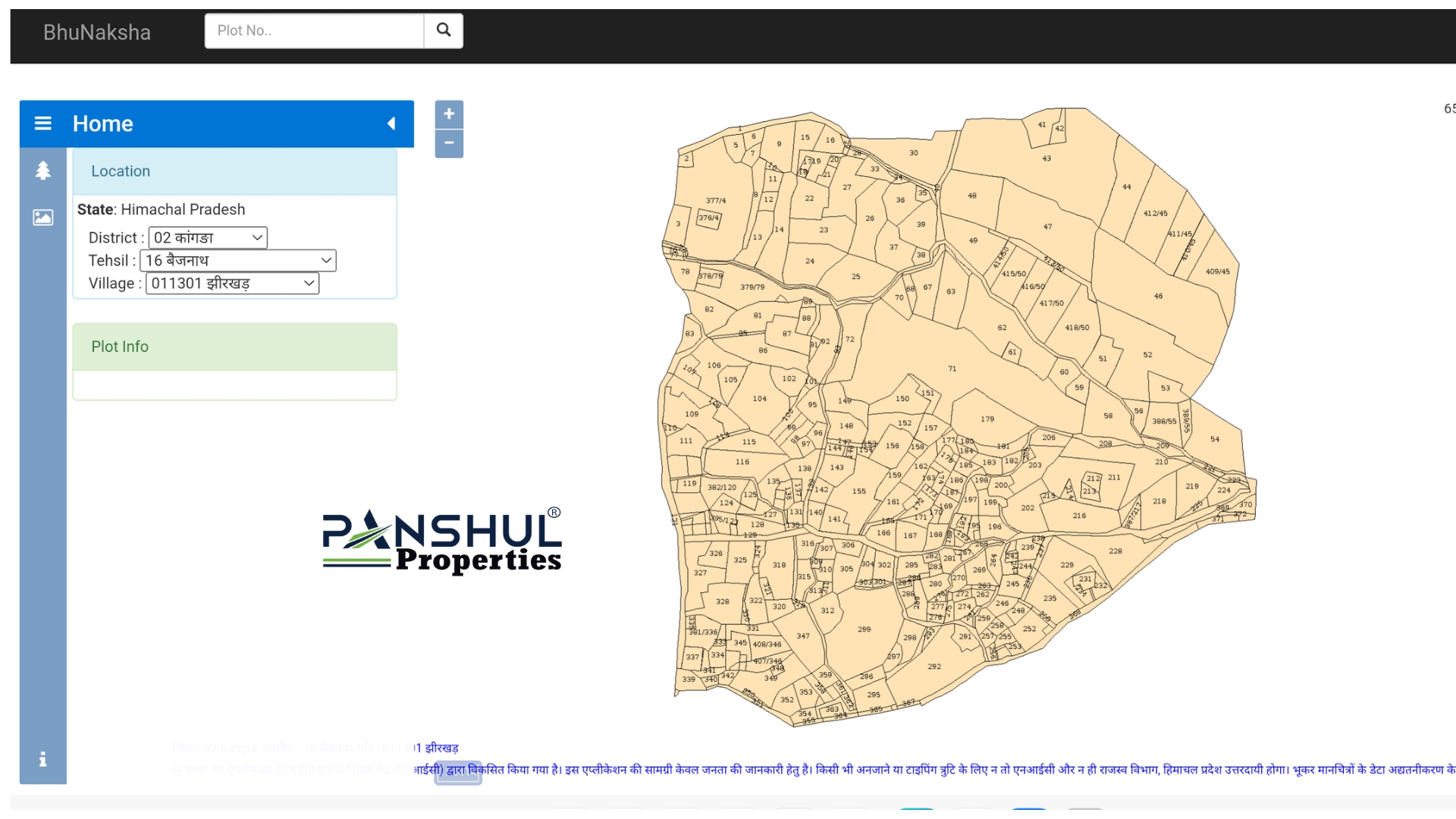This screenshot has width=1456, height=819.
Task: Click the search magnifier button
Action: pyautogui.click(x=444, y=30)
